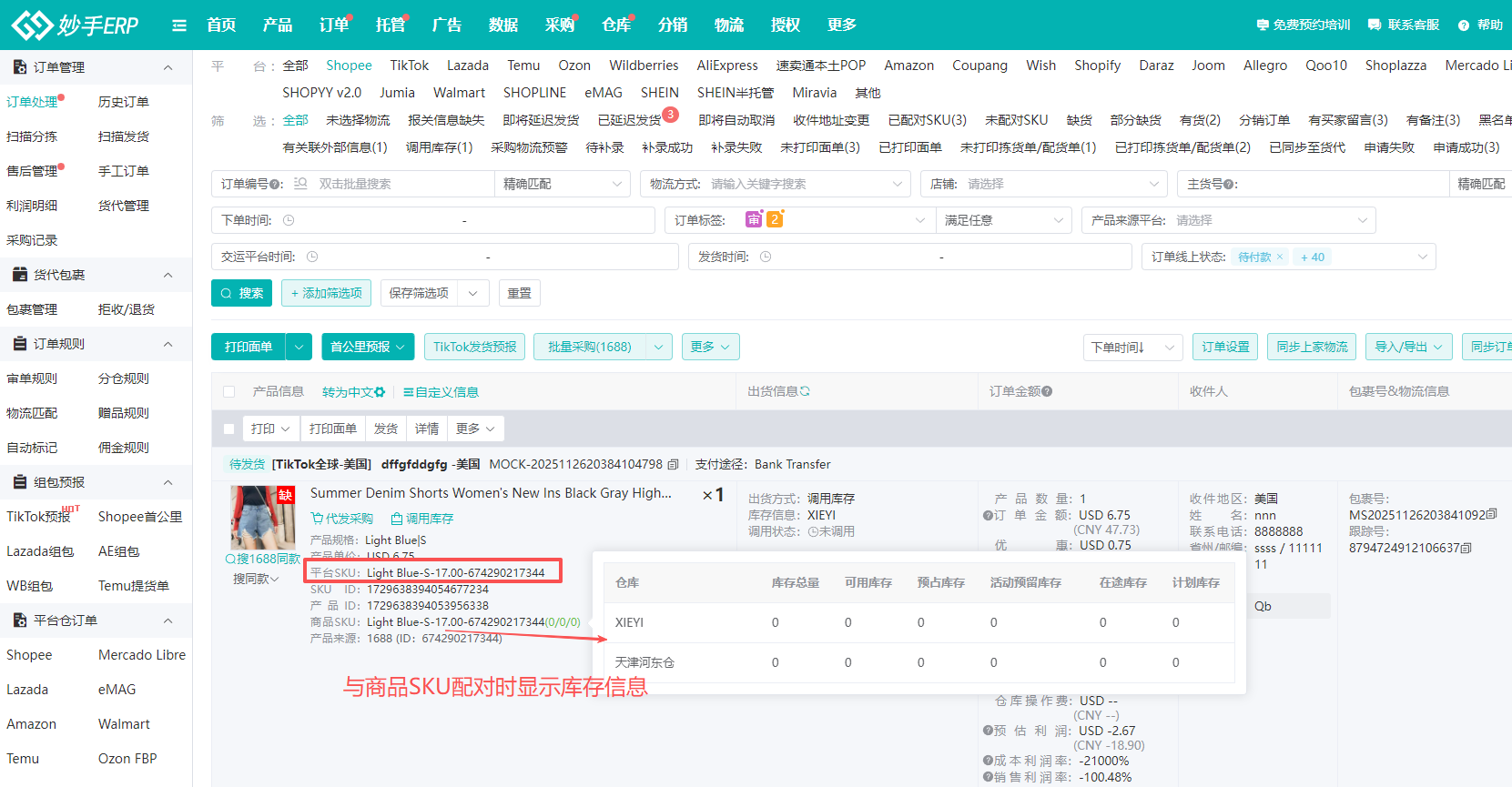
Task: Expand the arrow next to 打印面单 button
Action: click(299, 347)
